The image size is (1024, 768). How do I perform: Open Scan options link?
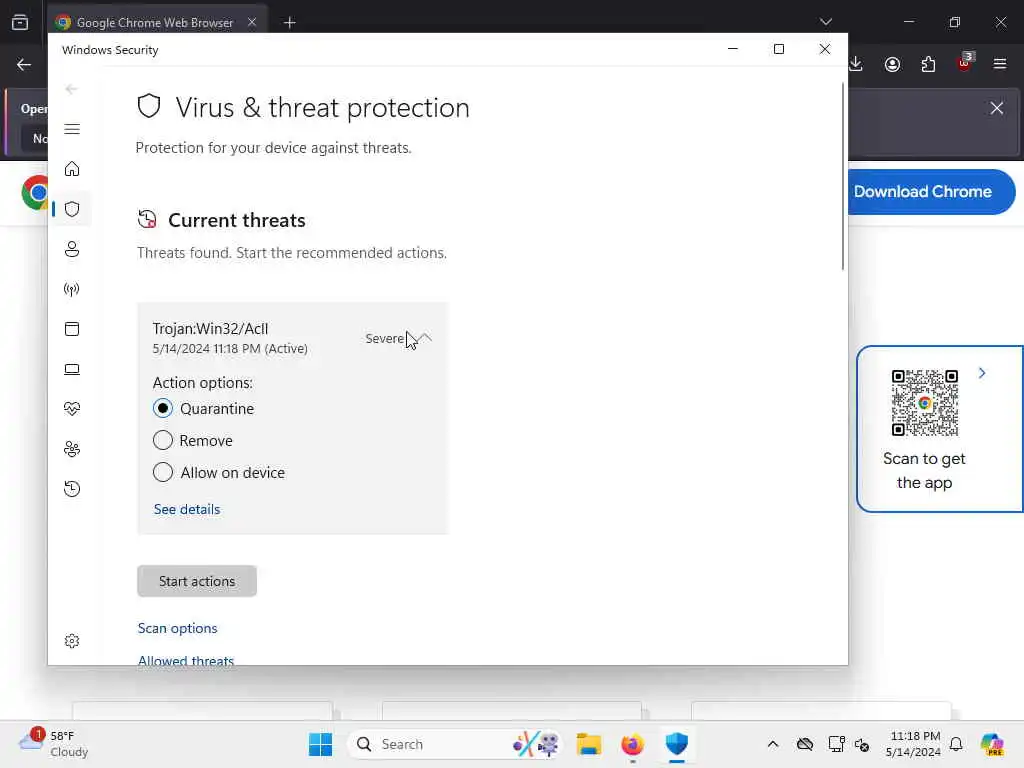(x=178, y=628)
